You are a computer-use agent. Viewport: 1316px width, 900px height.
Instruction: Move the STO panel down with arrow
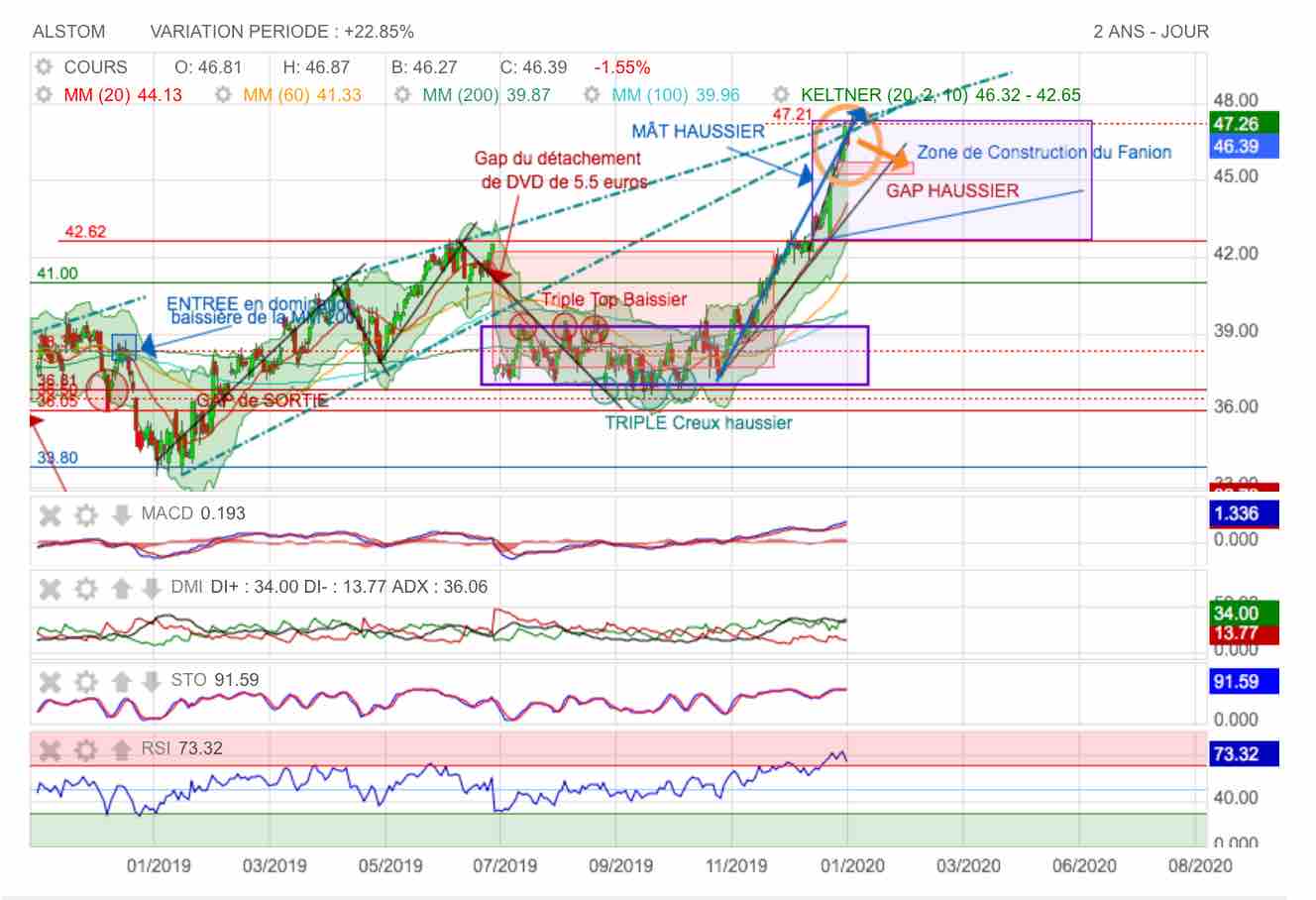point(151,681)
